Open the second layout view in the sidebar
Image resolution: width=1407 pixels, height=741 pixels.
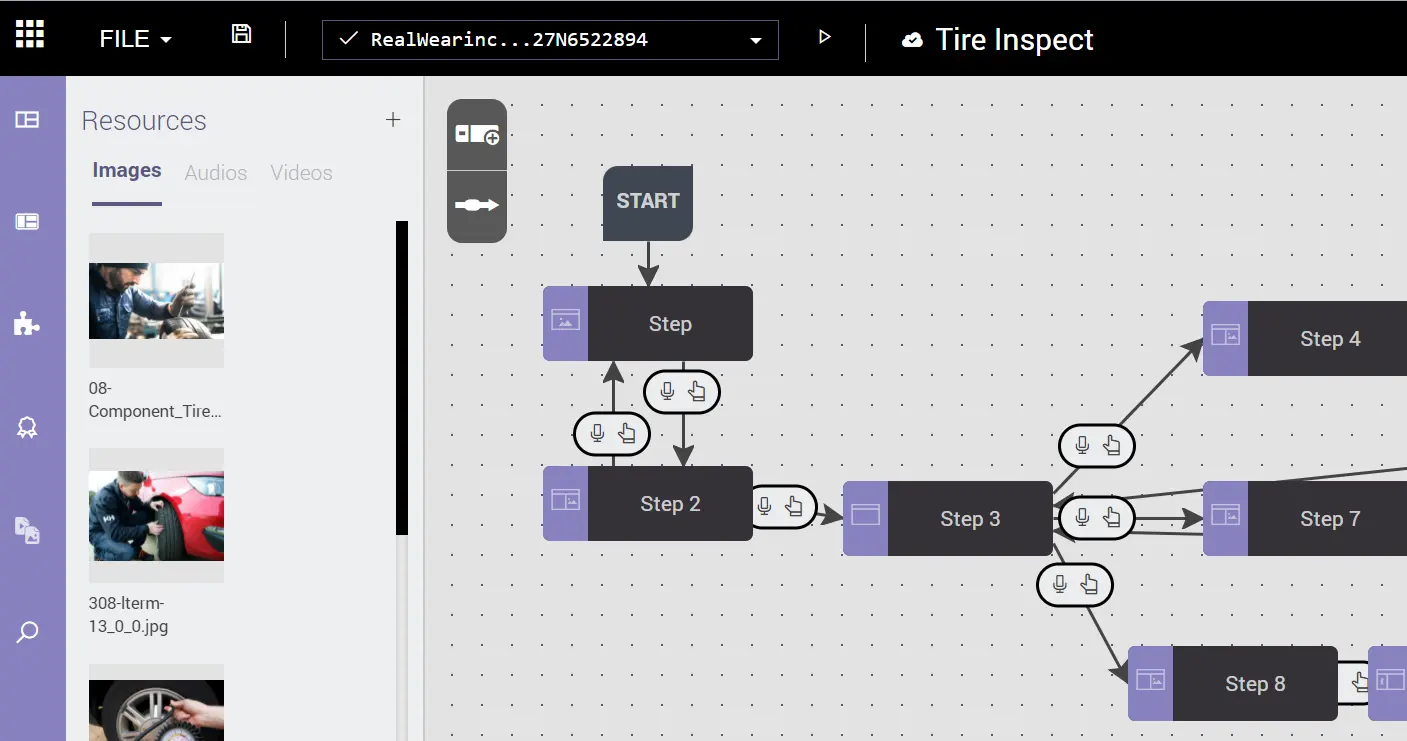pyautogui.click(x=27, y=222)
